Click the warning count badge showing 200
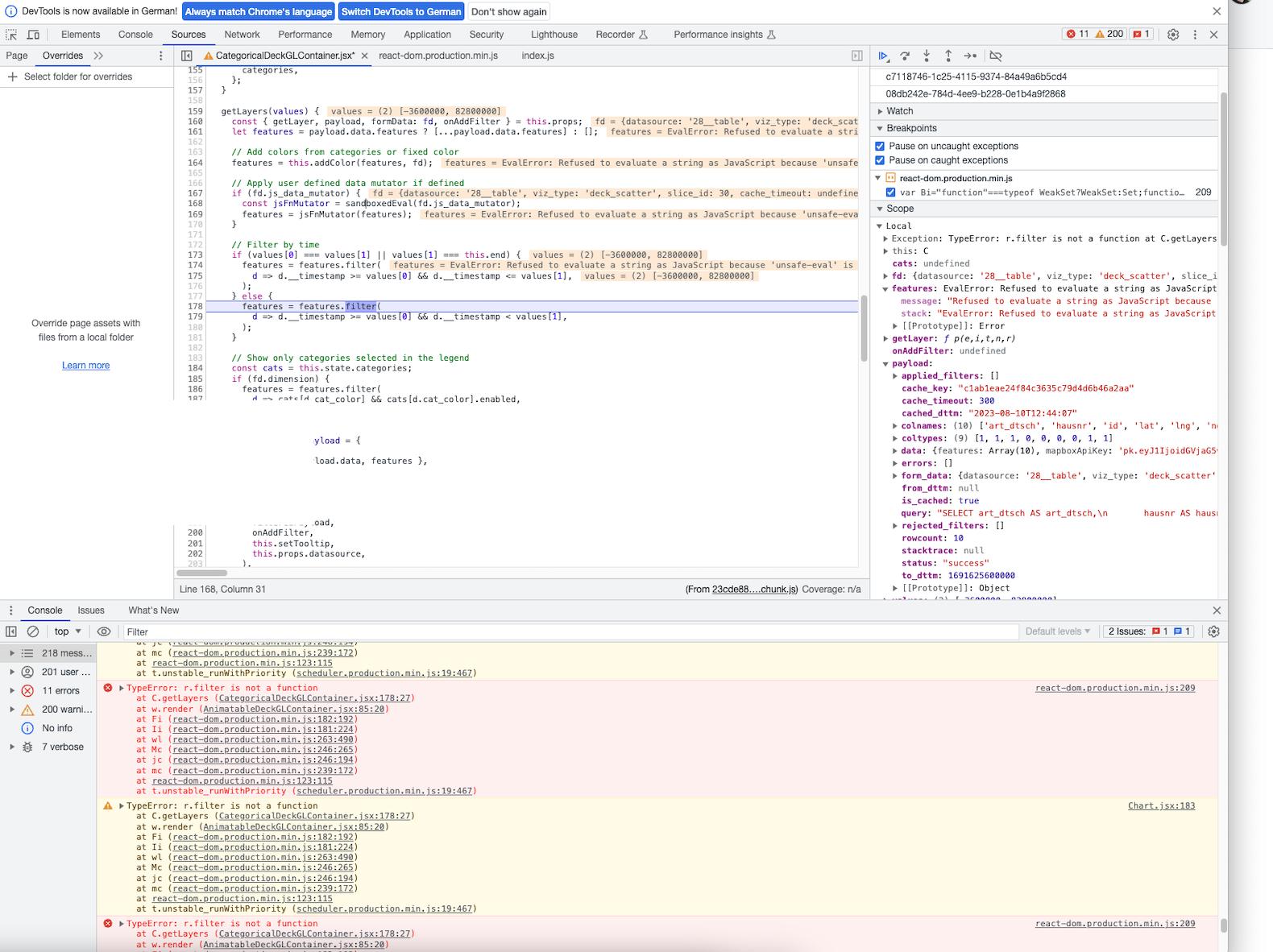 [x=1109, y=34]
